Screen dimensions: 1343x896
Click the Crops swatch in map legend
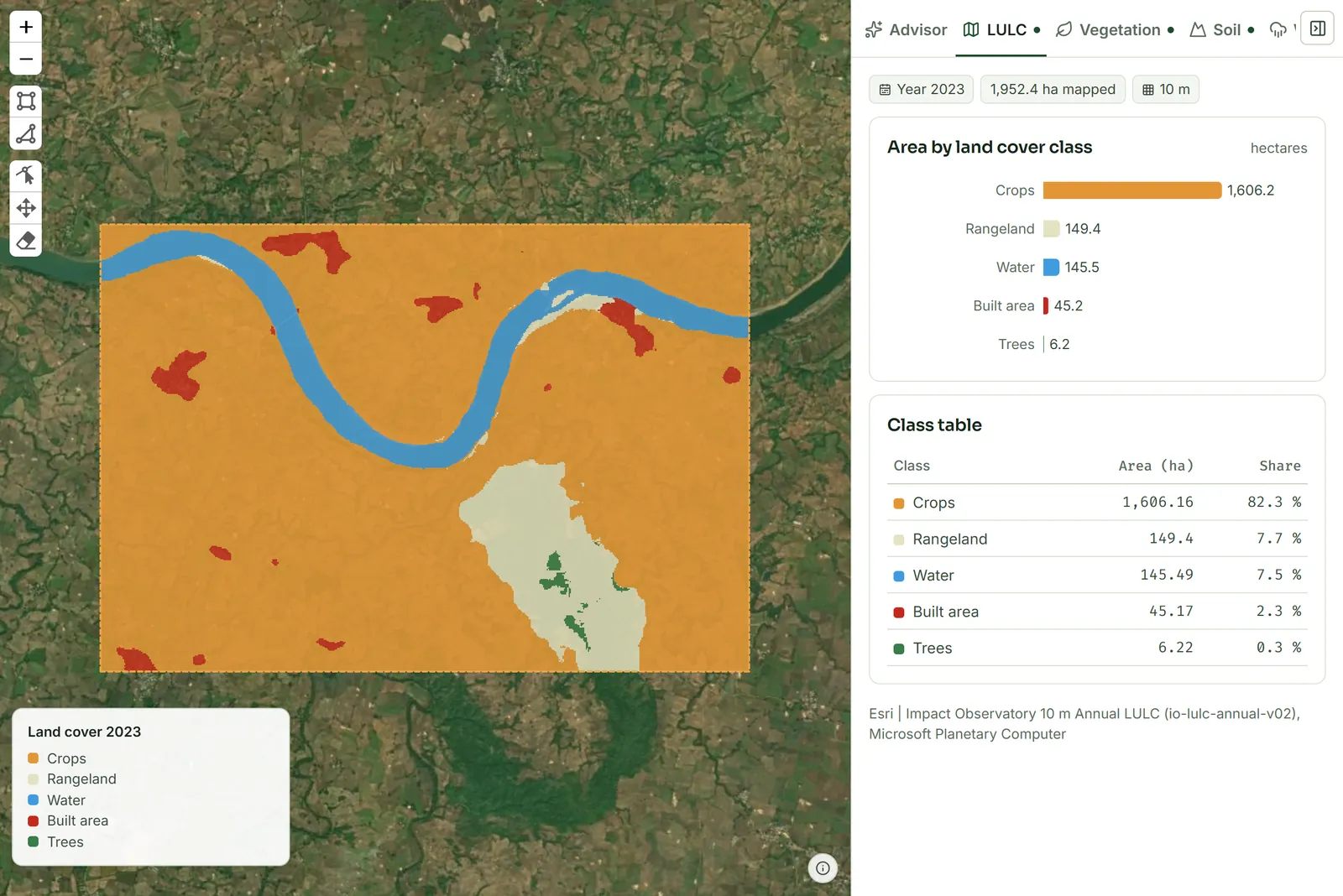coord(34,758)
